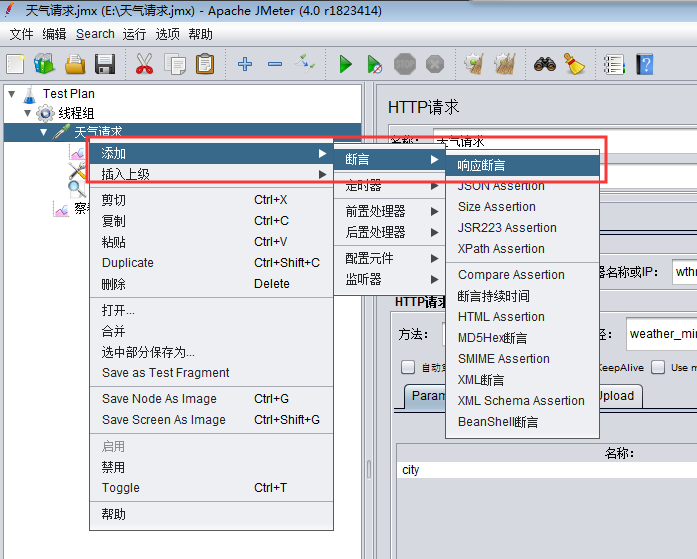Click the 天气请求 pipette sampler icon

tap(62, 132)
